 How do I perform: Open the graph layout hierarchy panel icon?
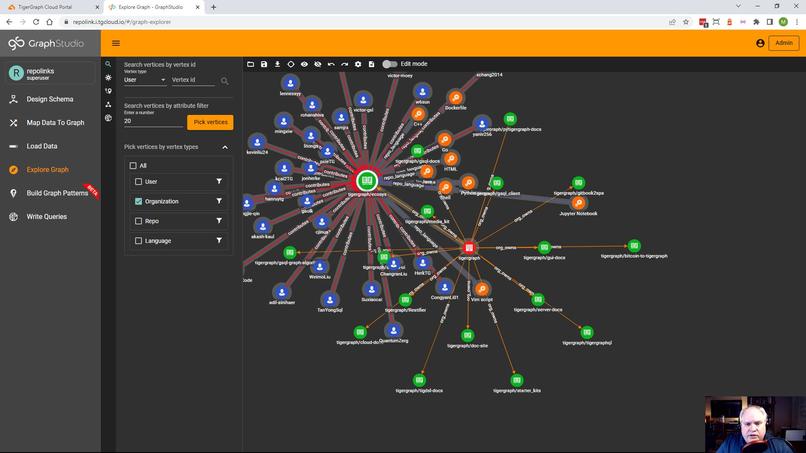108,104
